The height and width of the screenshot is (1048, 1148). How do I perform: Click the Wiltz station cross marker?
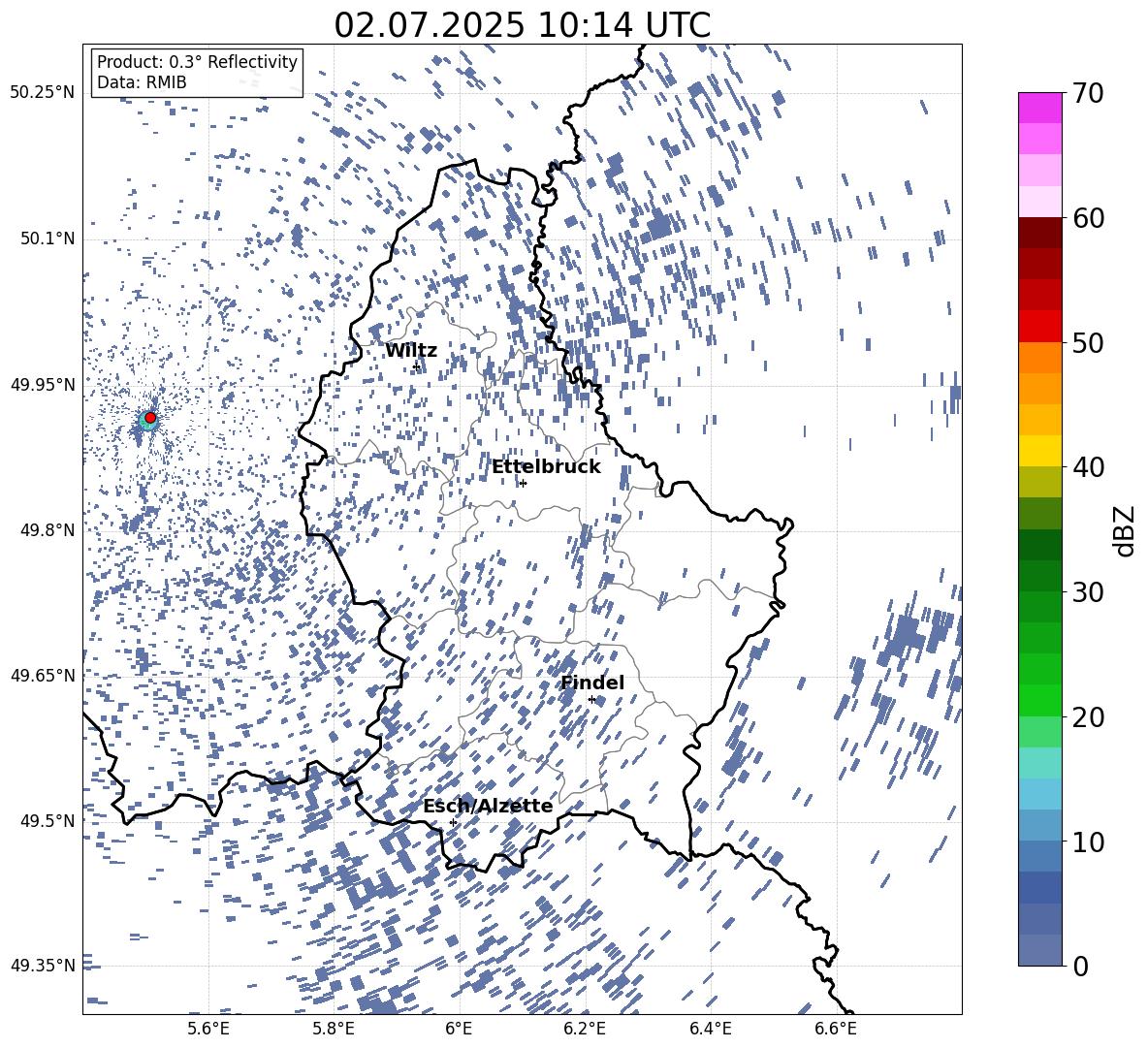pyautogui.click(x=417, y=366)
